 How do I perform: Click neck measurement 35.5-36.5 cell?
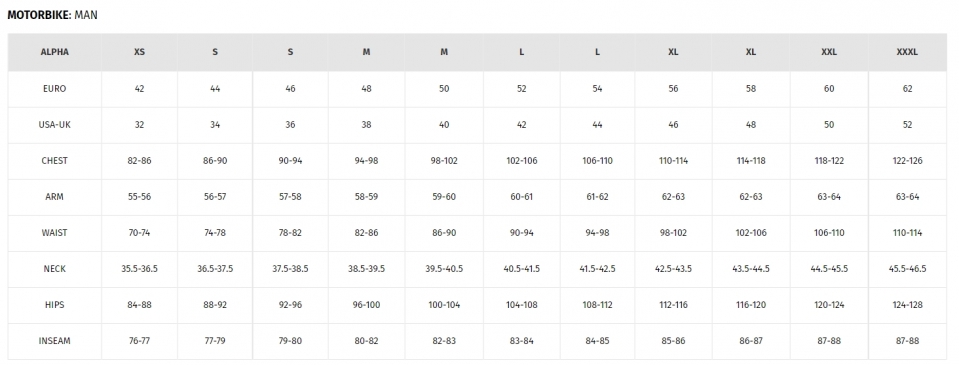pos(139,270)
